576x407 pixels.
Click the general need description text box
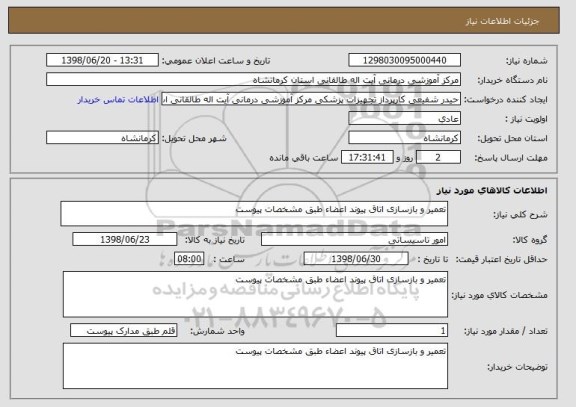pyautogui.click(x=254, y=213)
